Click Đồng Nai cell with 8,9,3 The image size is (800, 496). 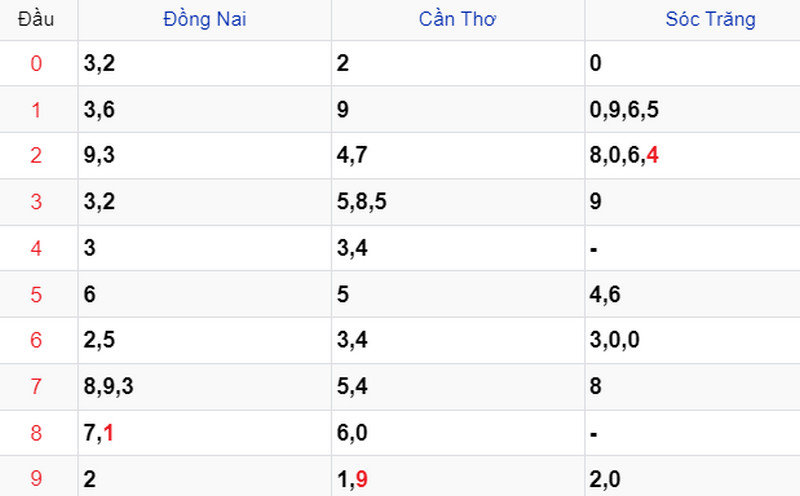click(x=205, y=386)
